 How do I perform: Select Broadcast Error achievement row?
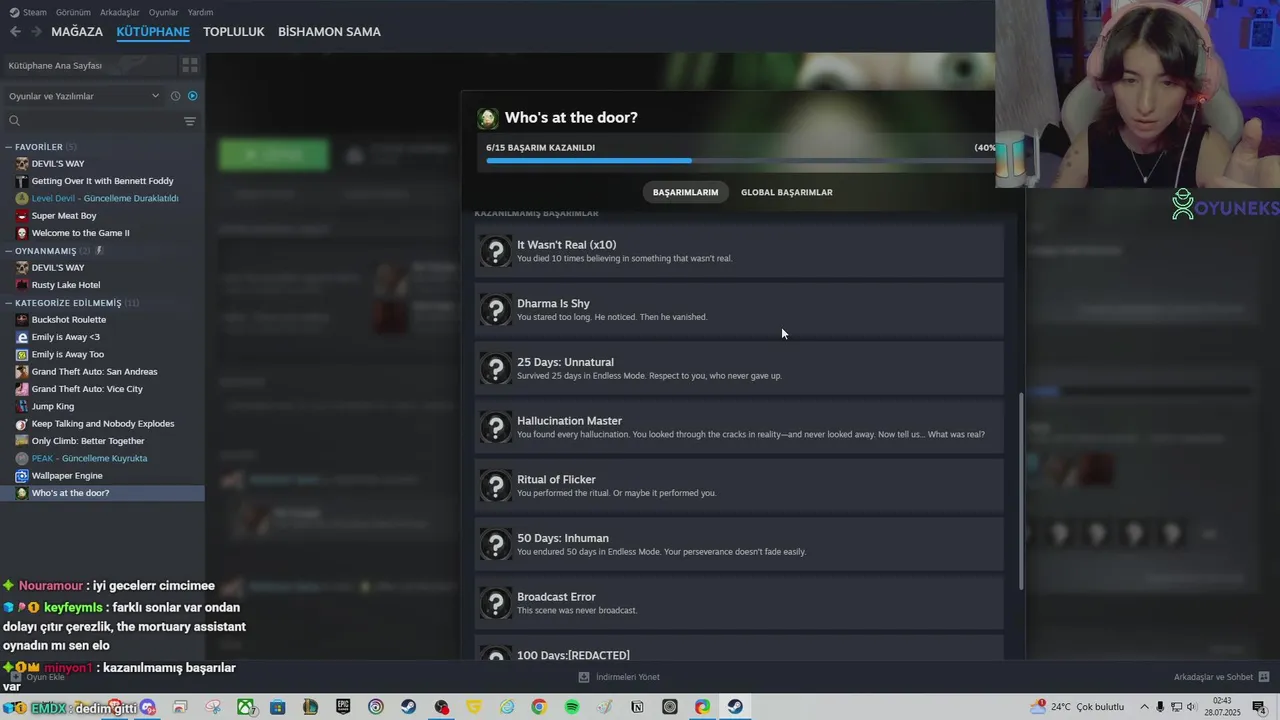click(739, 603)
